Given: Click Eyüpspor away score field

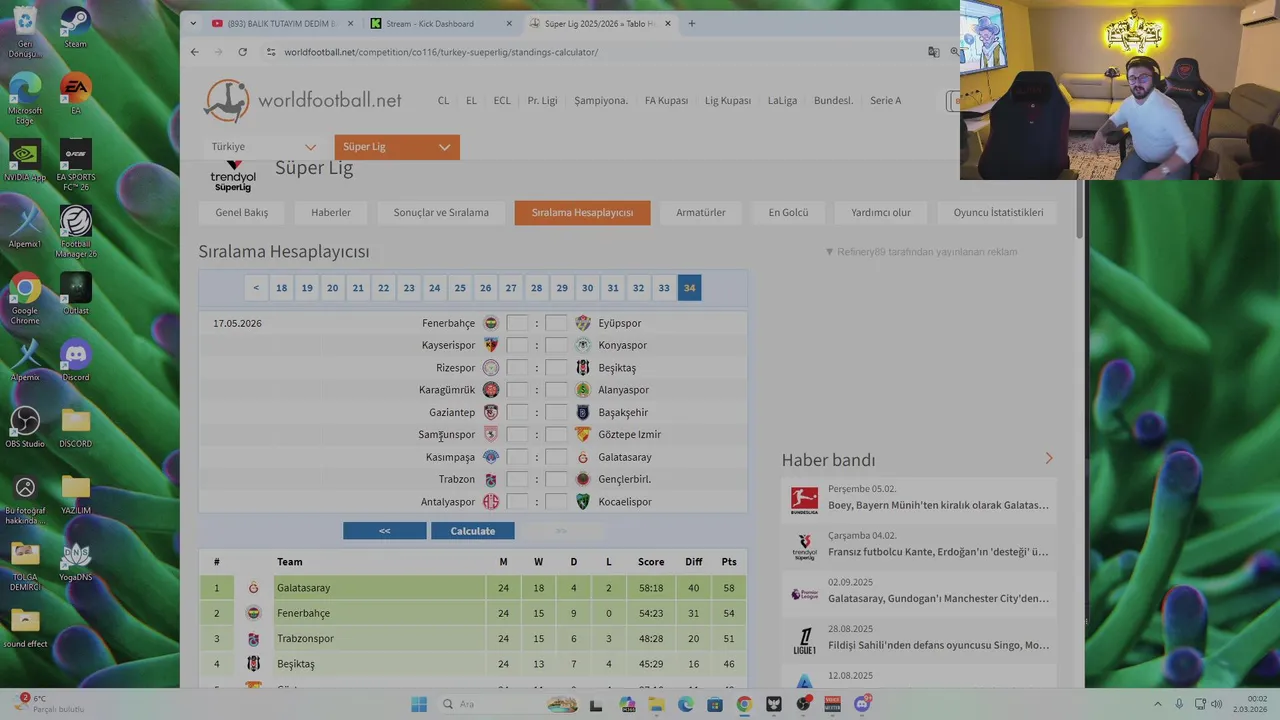Looking at the screenshot, I should (556, 323).
